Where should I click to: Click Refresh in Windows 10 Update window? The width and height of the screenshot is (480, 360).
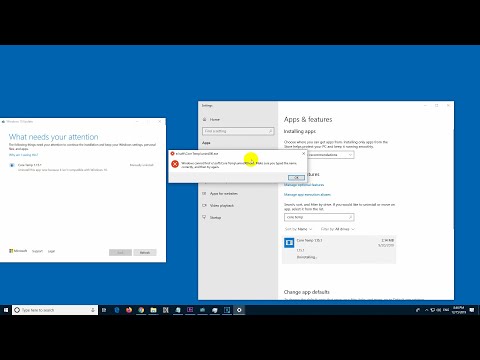point(145,252)
